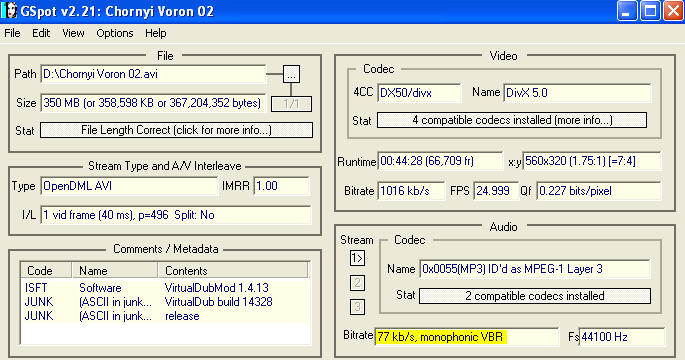685x360 pixels.
Task: Select the ISFT Software metadata row
Action: point(165,288)
